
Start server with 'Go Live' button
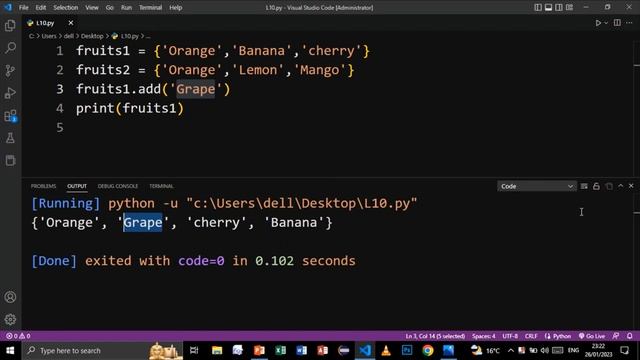click(592, 336)
